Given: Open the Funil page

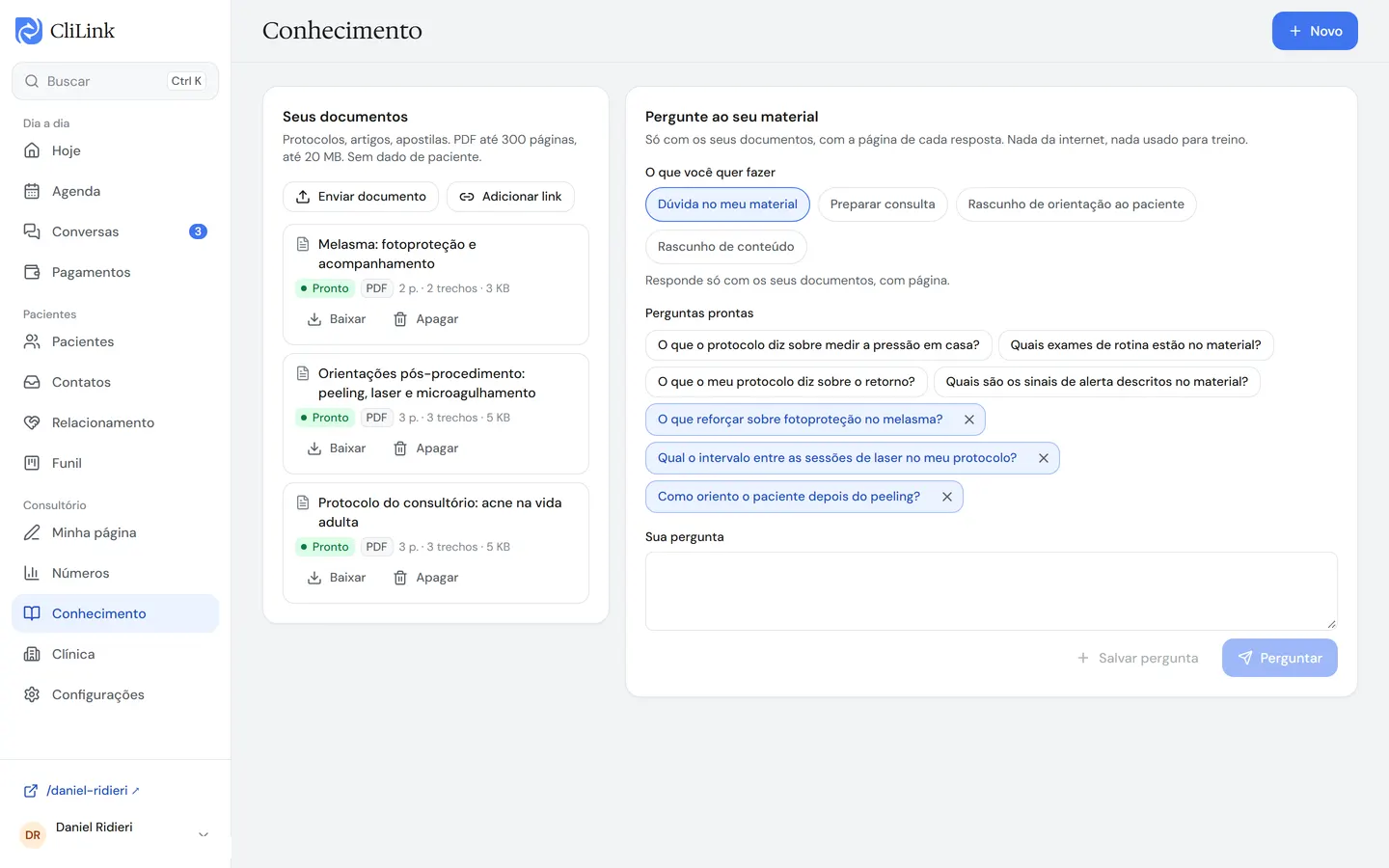Looking at the screenshot, I should 115,463.
